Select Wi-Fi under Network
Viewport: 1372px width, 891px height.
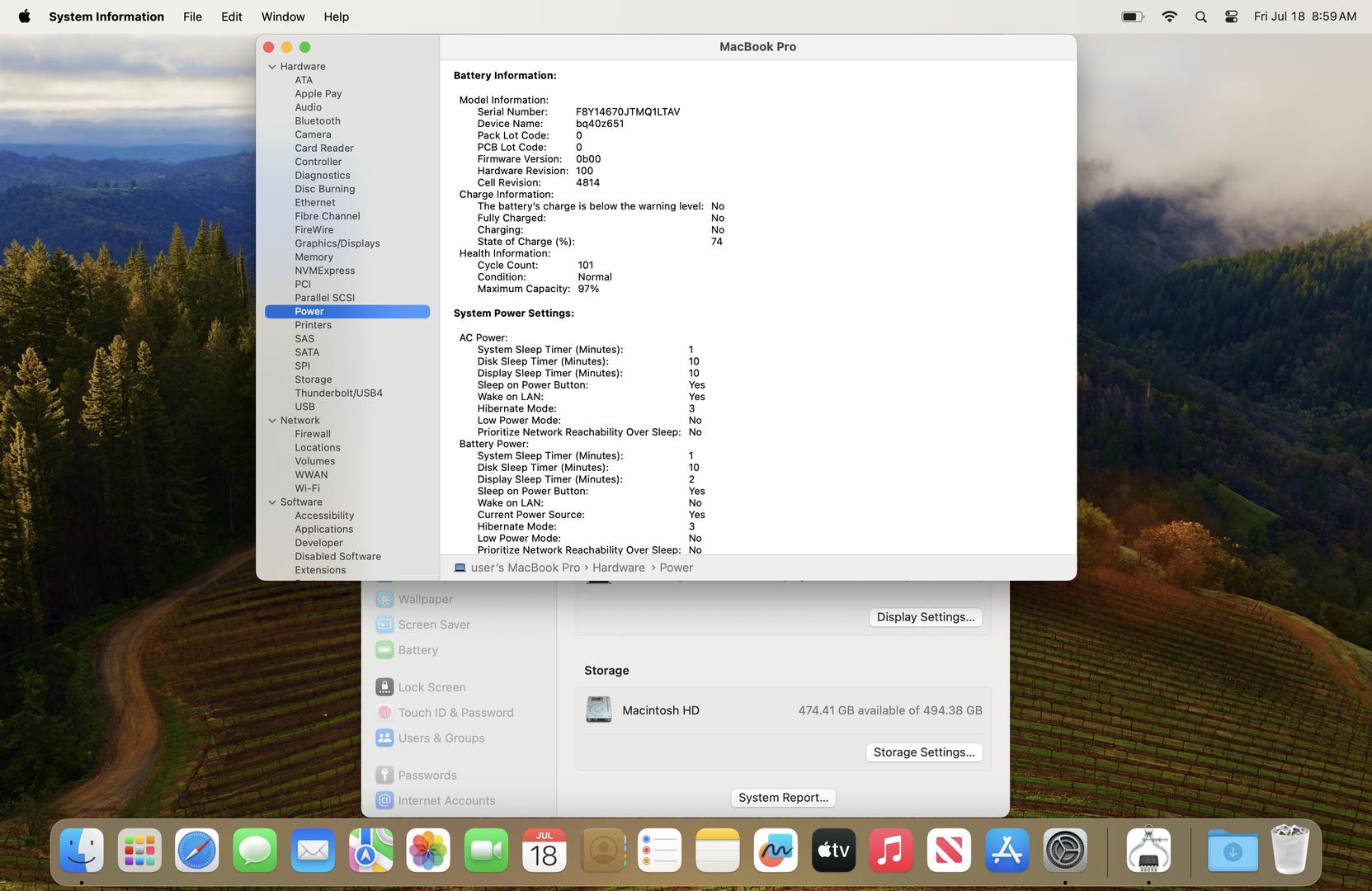pos(307,488)
